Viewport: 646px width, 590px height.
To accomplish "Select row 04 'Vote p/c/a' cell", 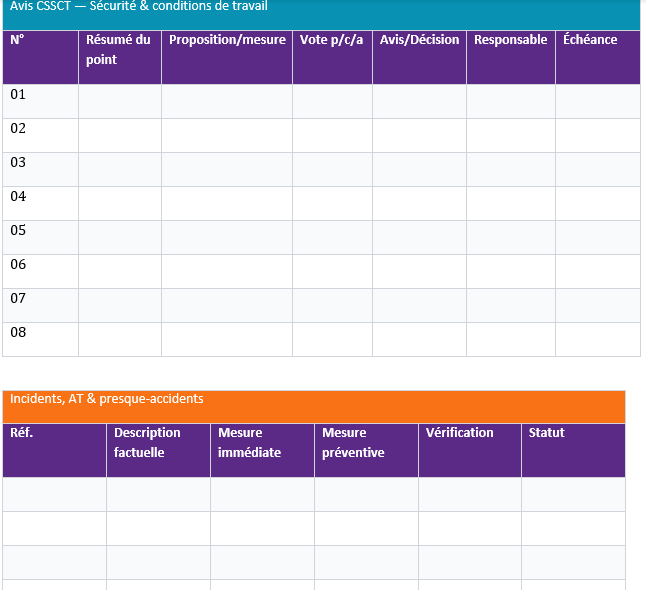I will point(332,203).
